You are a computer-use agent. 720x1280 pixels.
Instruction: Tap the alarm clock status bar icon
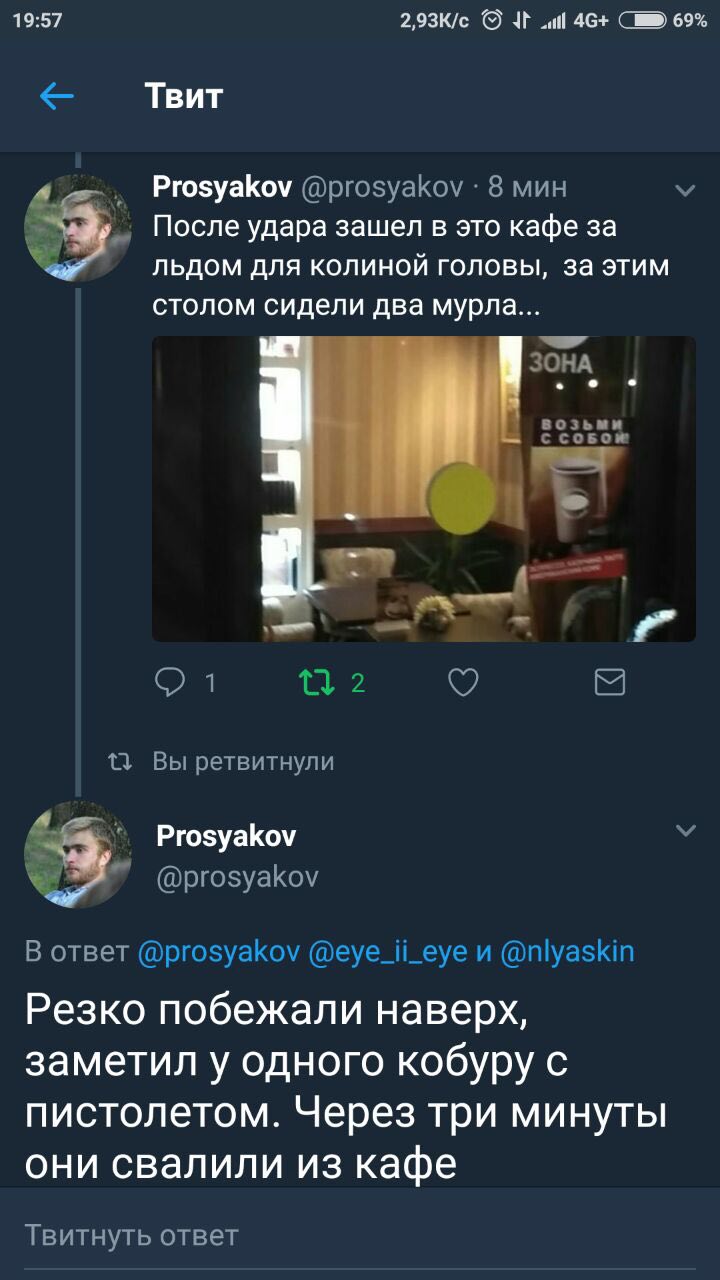point(492,20)
